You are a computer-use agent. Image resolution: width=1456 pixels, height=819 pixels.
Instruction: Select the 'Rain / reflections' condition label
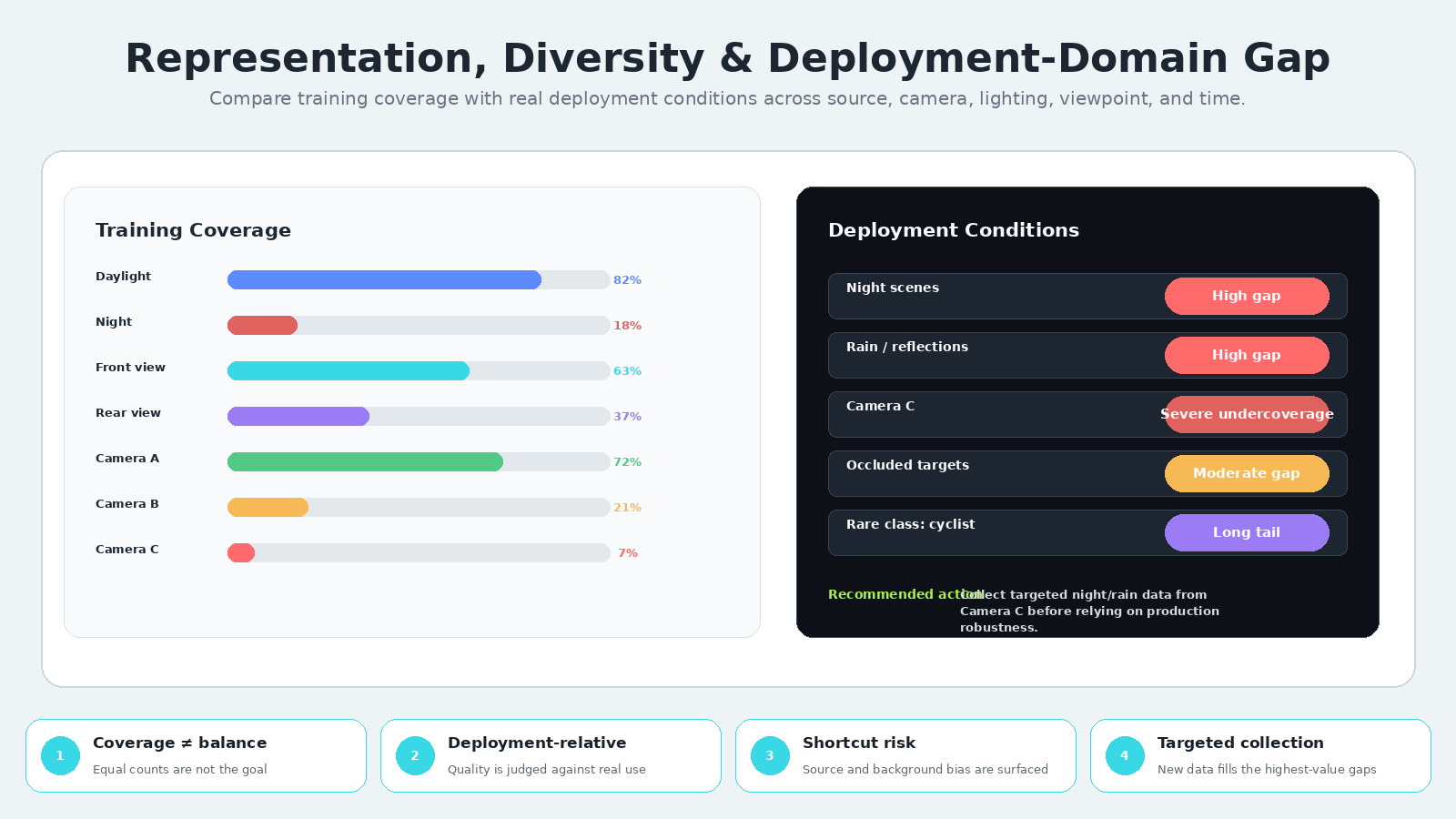click(907, 347)
